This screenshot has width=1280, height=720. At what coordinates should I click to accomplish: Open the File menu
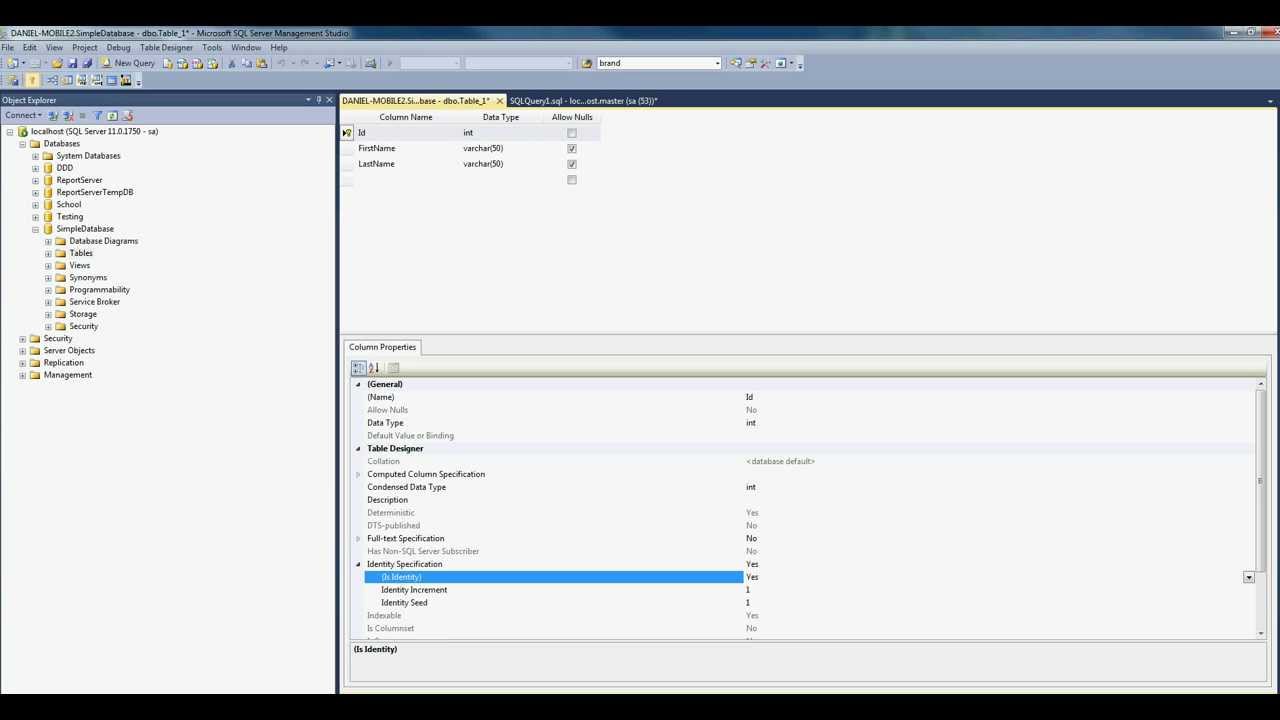[7, 47]
